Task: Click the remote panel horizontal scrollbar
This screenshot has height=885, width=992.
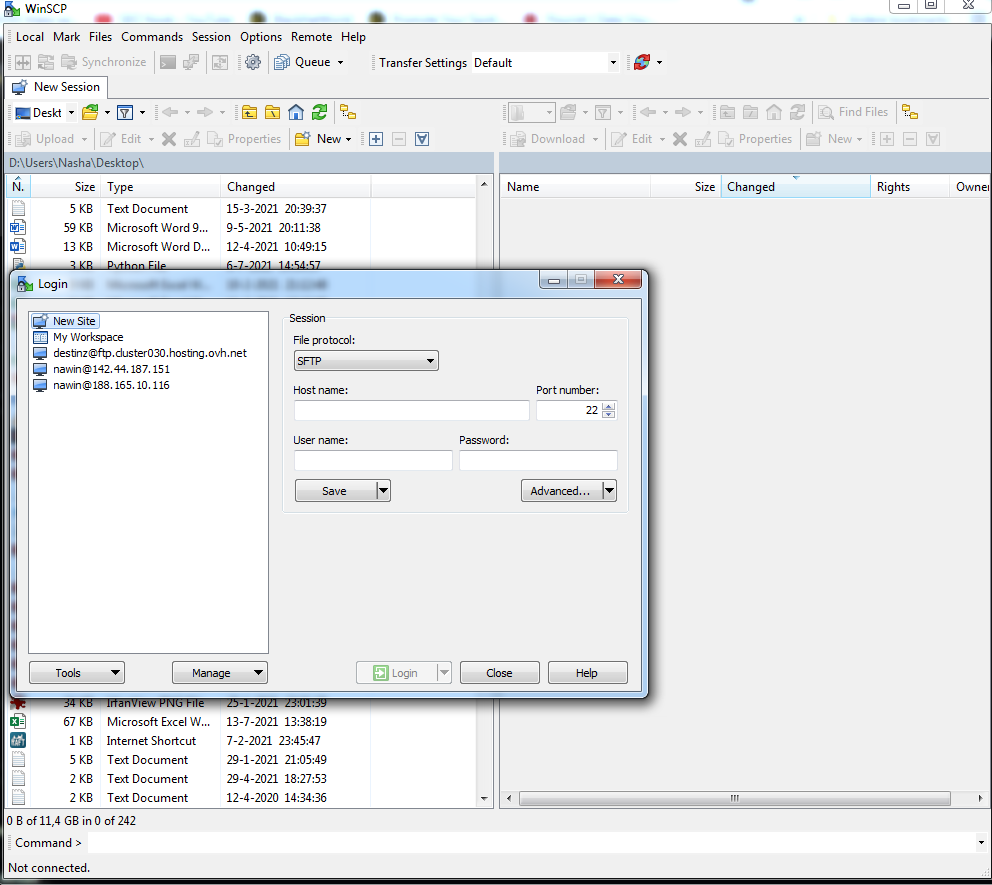Action: [x=735, y=798]
